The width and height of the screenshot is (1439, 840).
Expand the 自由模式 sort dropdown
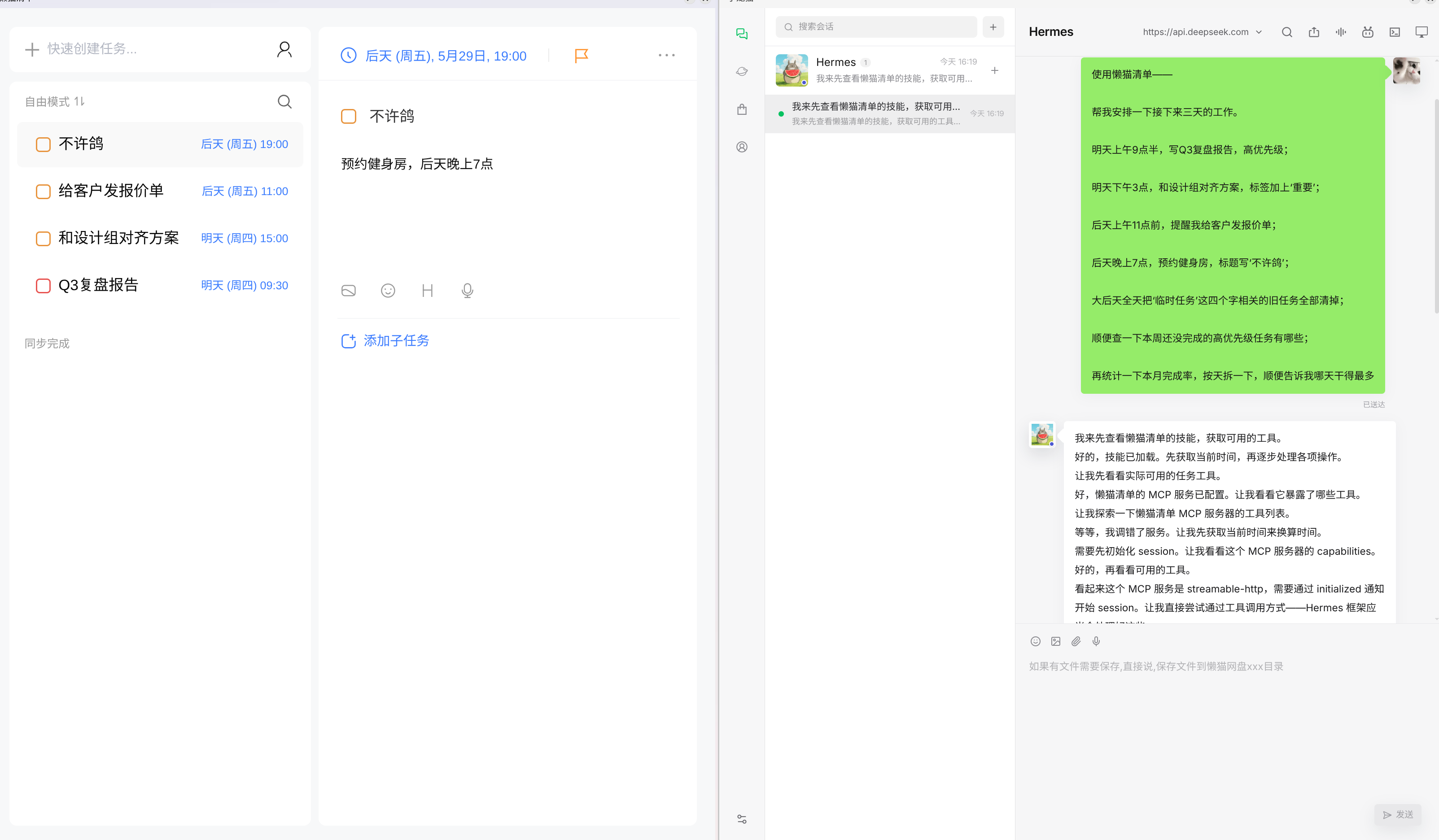coord(55,101)
